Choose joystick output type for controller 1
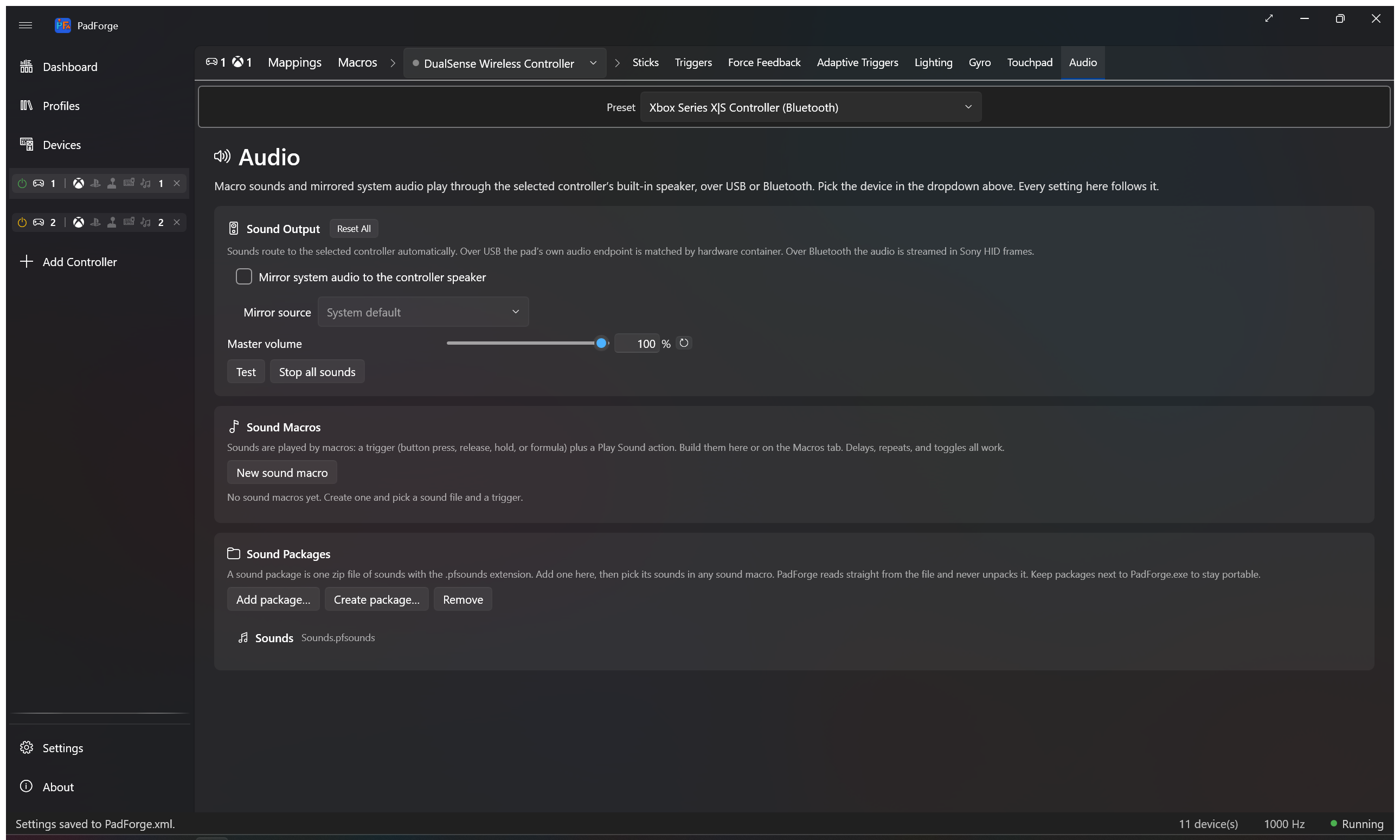1400x840 pixels. click(x=112, y=183)
